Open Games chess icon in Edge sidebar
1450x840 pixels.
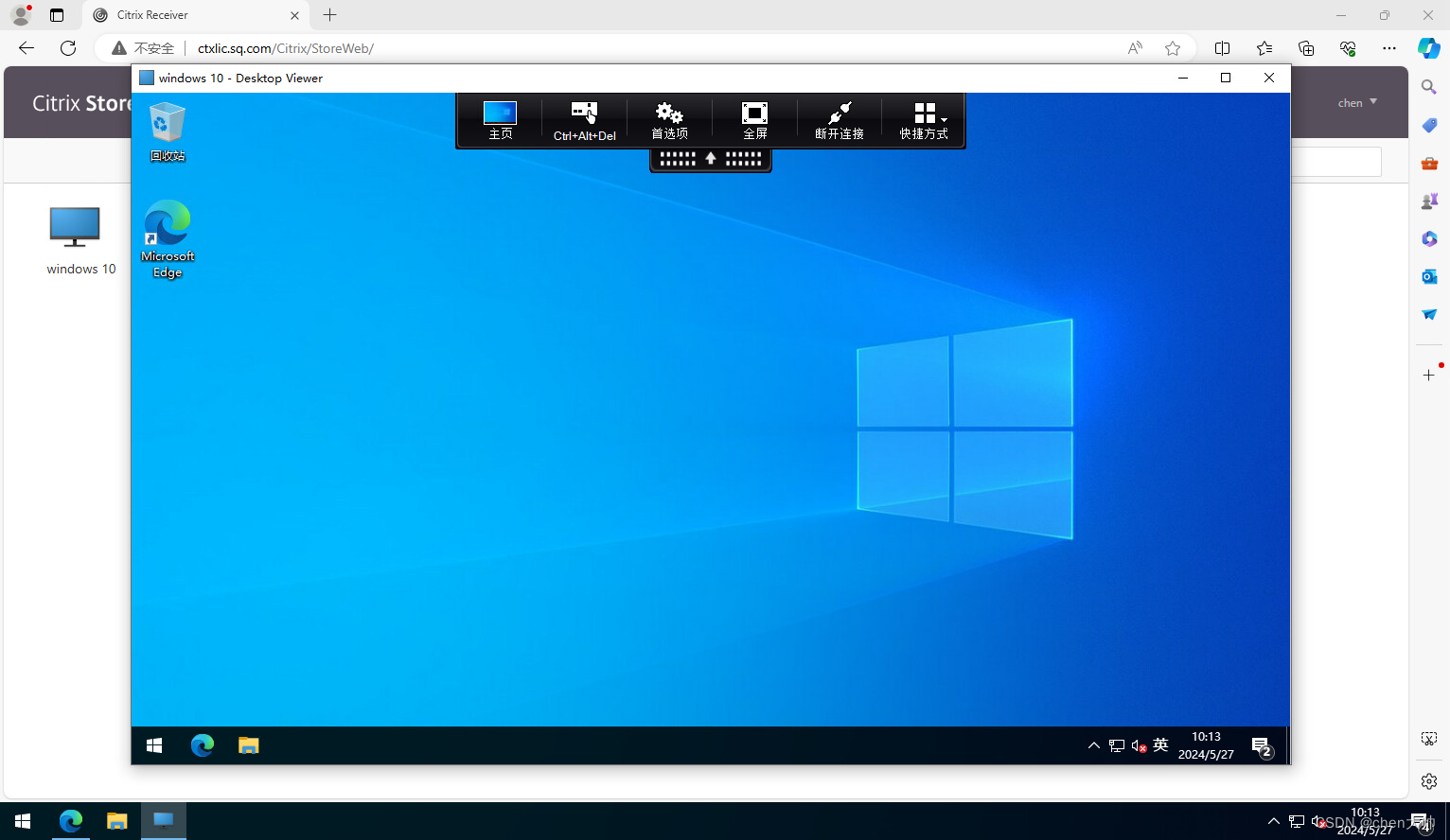point(1429,201)
